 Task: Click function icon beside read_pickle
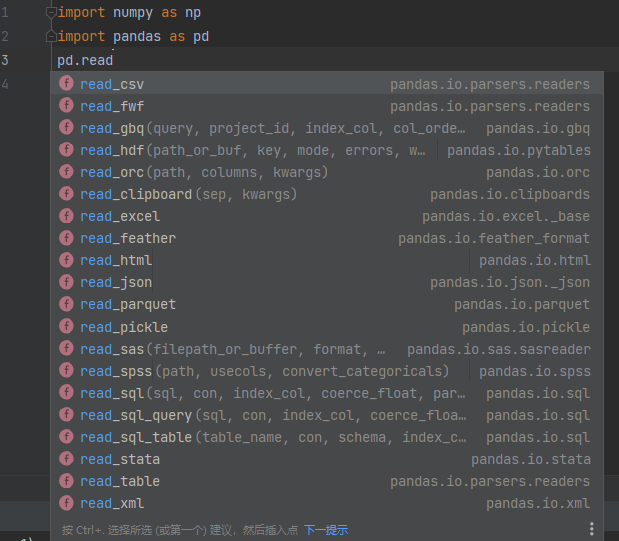coord(66,326)
